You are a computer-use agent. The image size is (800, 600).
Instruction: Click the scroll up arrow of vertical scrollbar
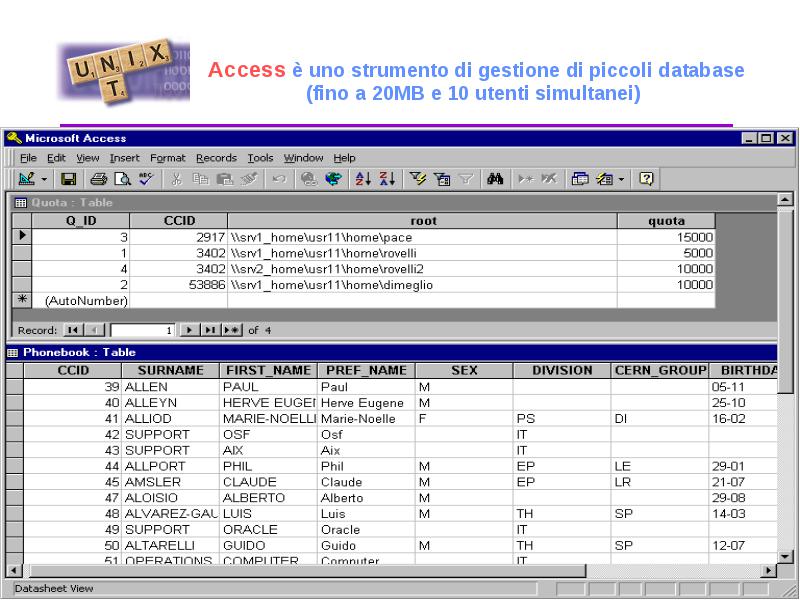[x=785, y=199]
